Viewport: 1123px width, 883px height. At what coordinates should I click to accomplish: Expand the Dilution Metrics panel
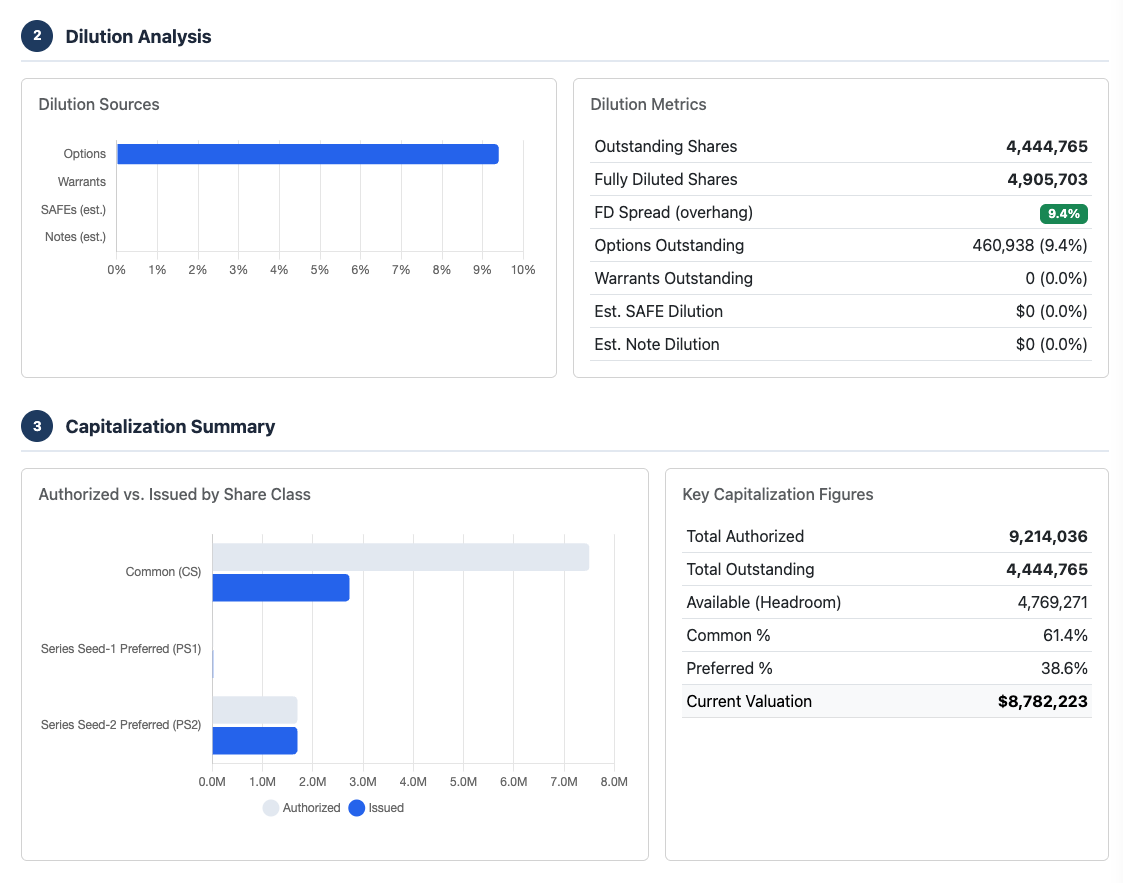(x=650, y=104)
